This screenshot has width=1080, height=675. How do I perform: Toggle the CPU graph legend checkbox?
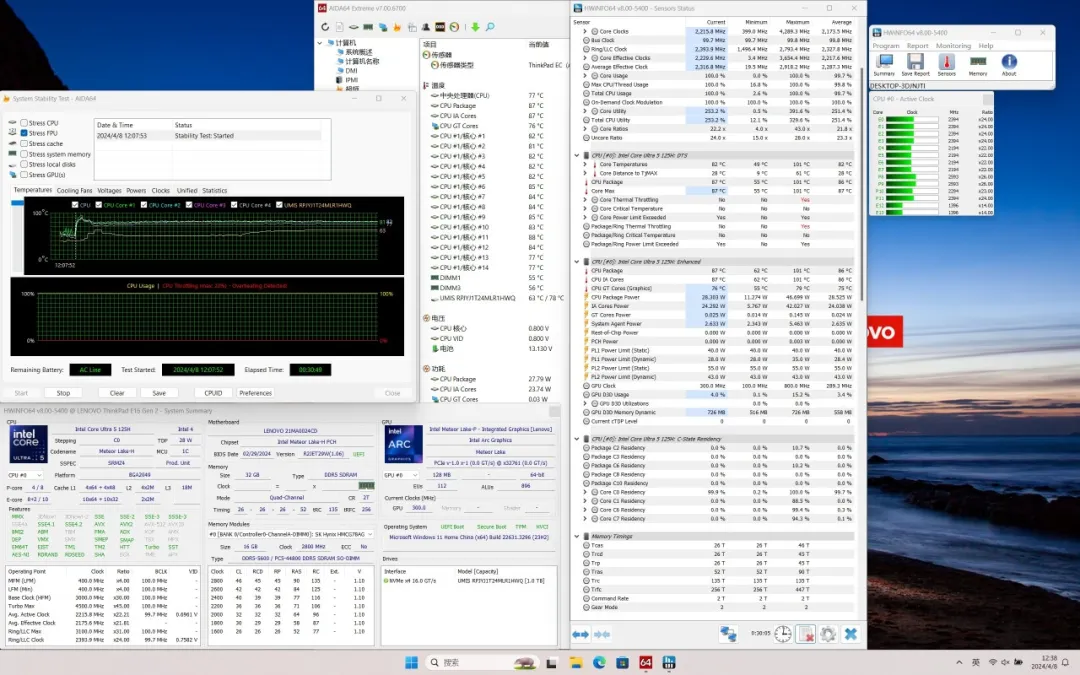75,205
